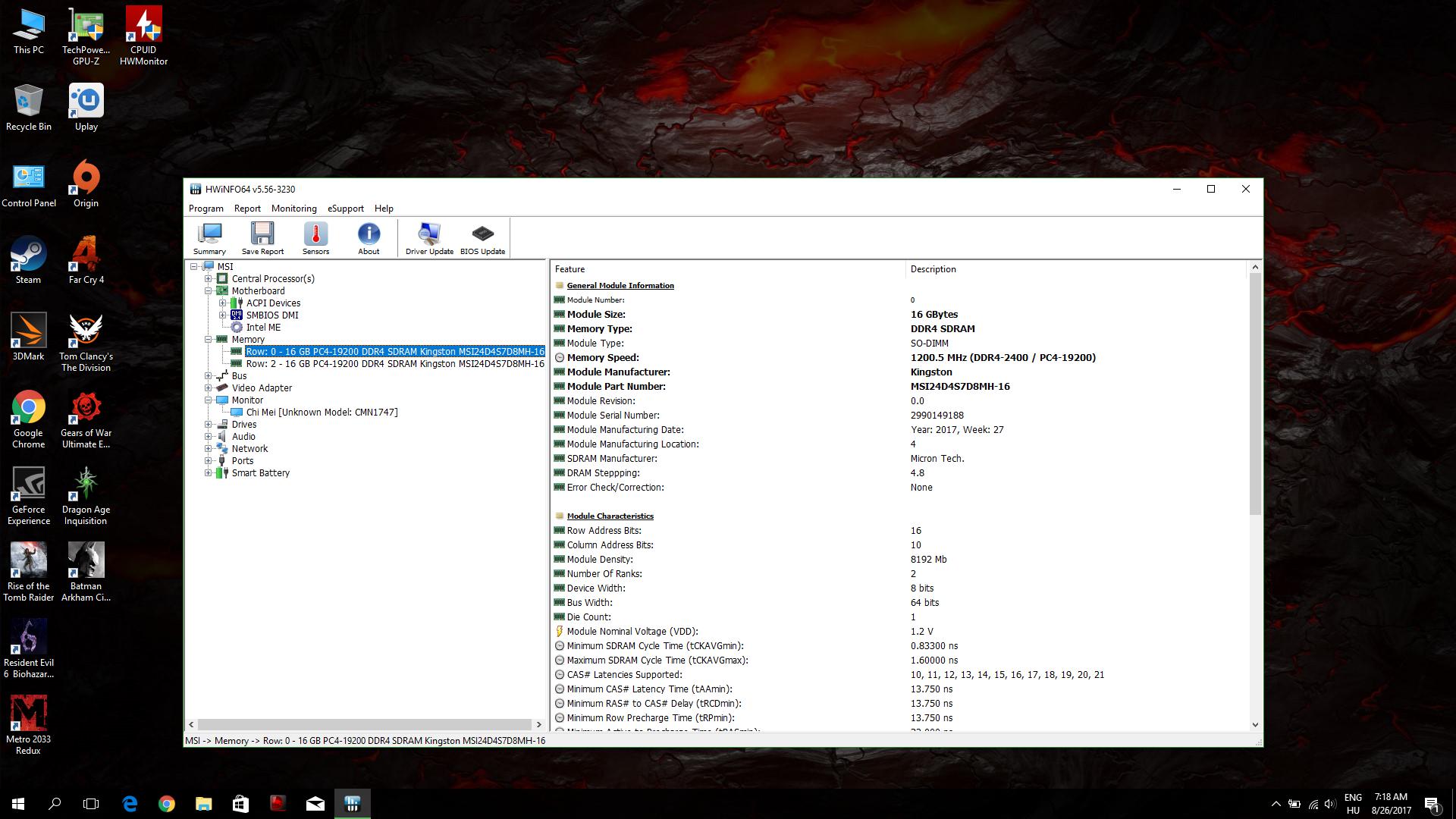Open the Recycle Bin
The width and height of the screenshot is (1456, 819).
29,108
